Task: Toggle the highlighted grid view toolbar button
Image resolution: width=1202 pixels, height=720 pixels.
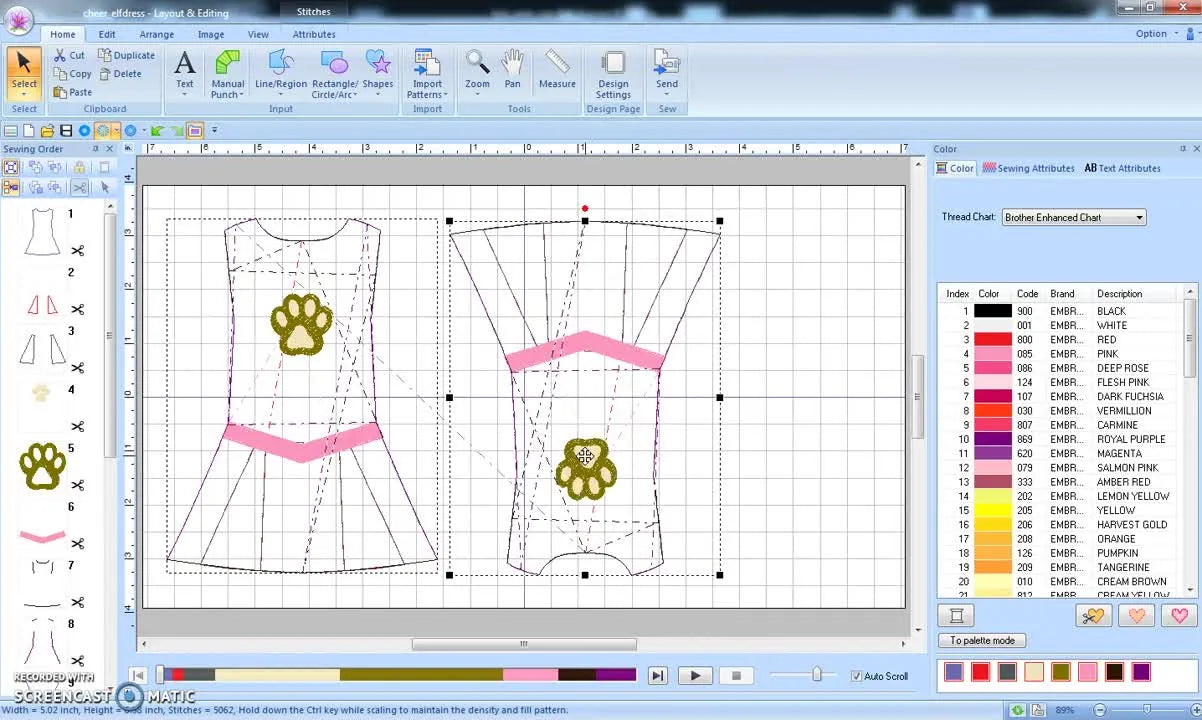Action: pos(103,131)
